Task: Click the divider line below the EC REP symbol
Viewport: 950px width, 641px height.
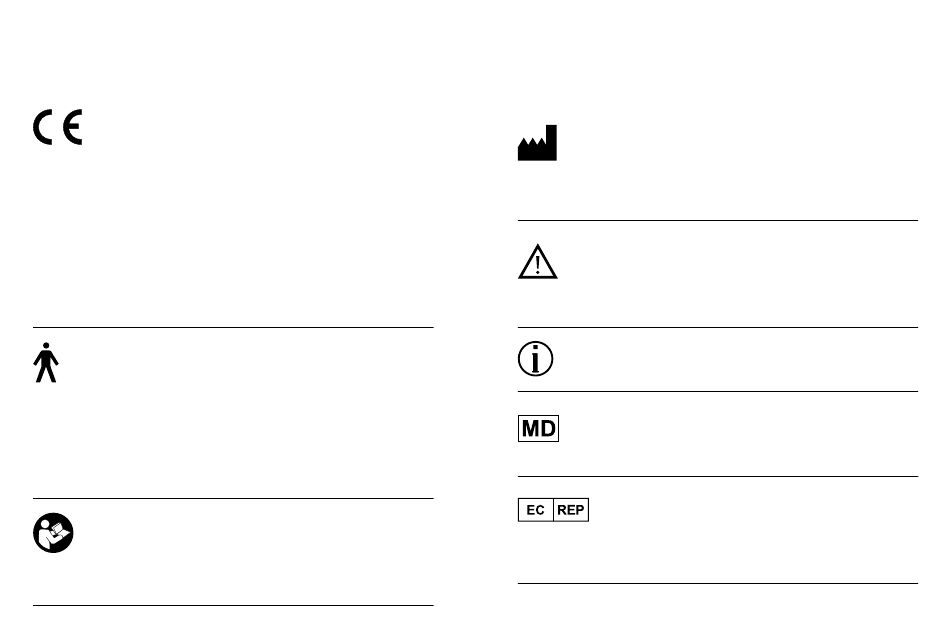Action: coord(718,583)
